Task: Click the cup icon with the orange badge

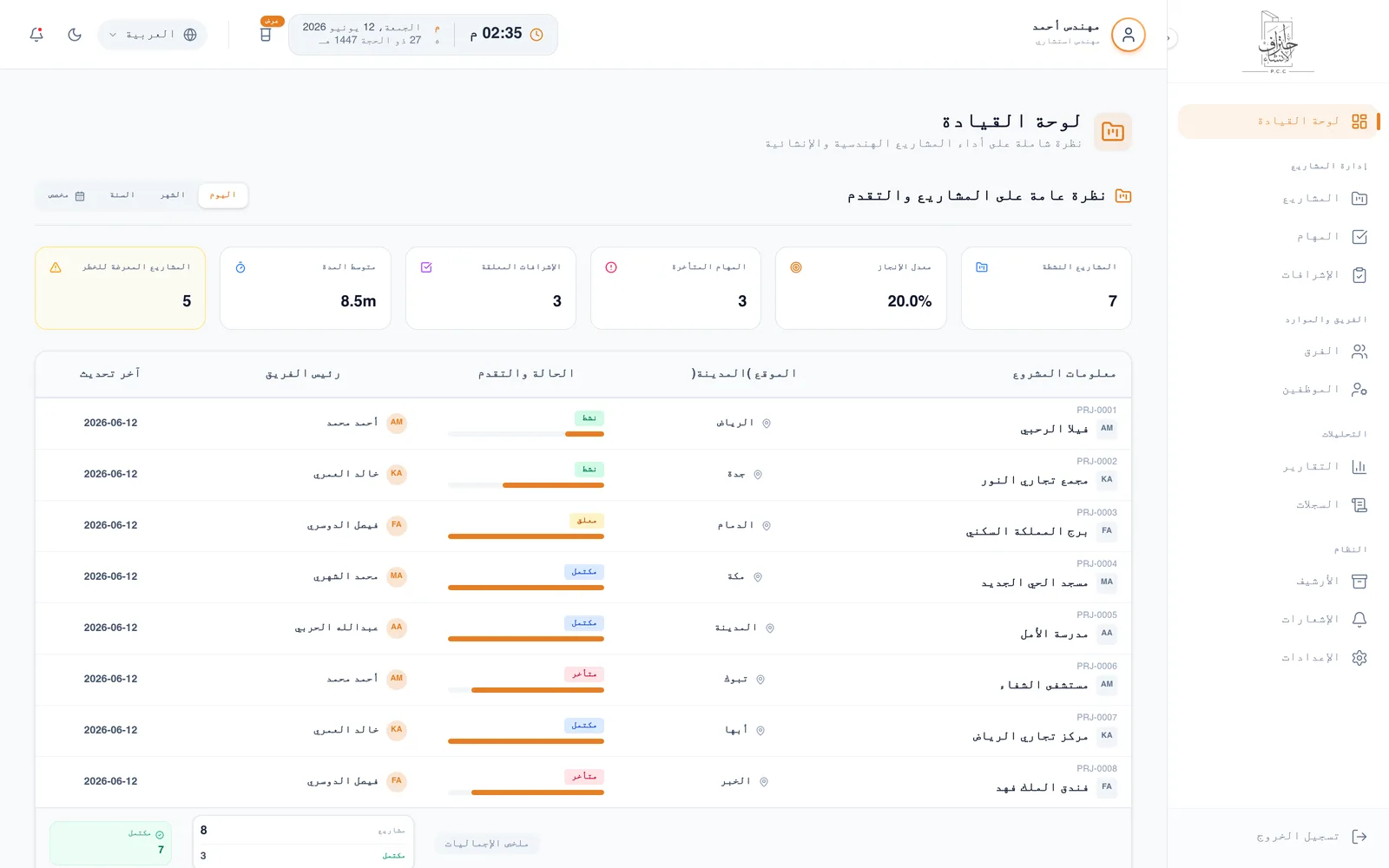Action: click(266, 35)
